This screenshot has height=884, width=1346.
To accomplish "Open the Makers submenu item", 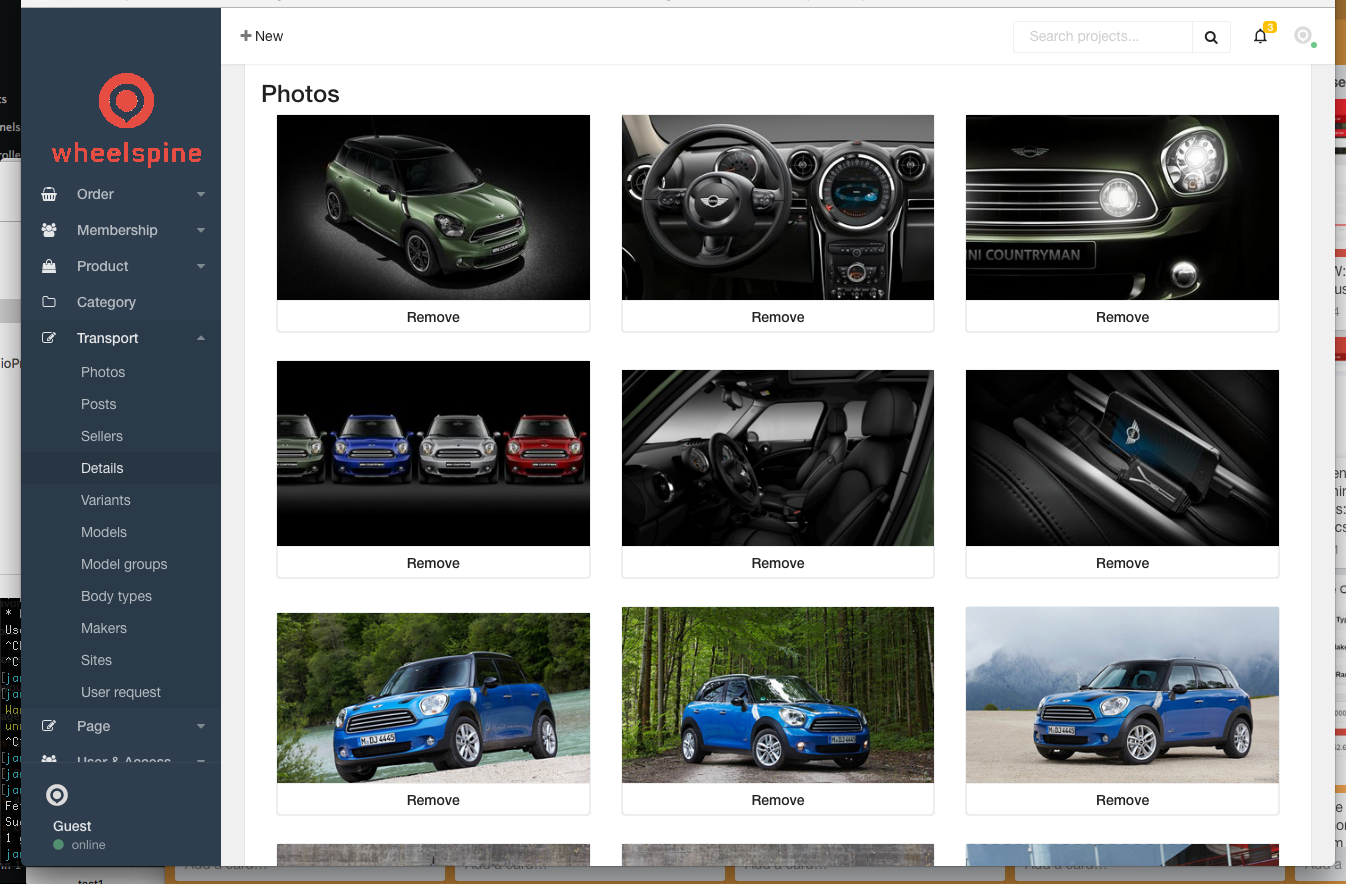I will [x=104, y=628].
